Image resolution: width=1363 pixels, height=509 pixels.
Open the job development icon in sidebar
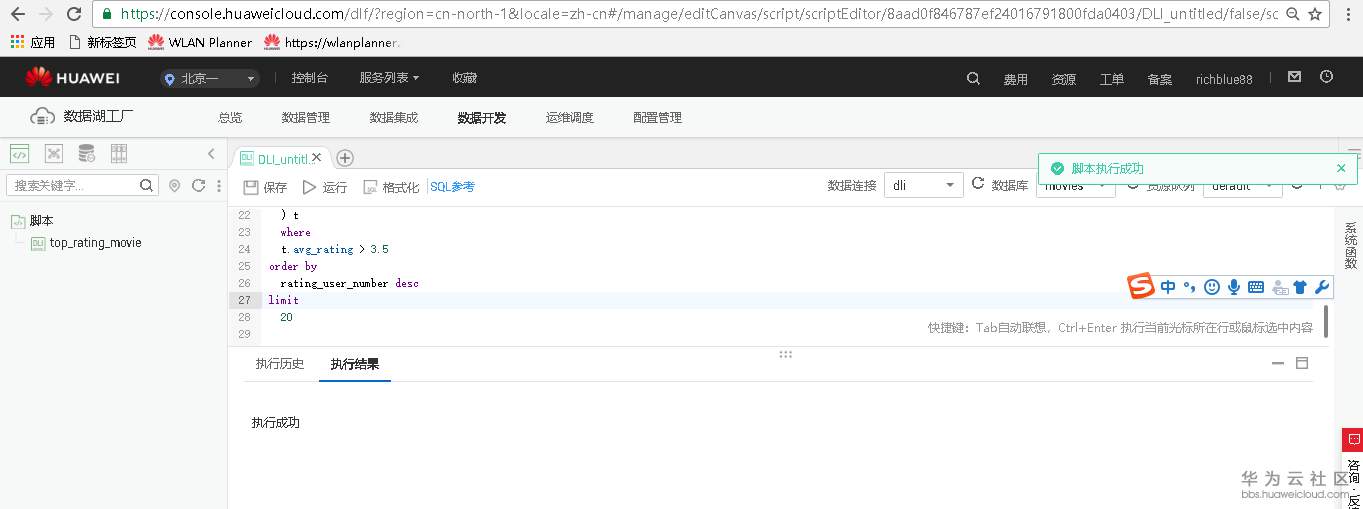click(54, 154)
